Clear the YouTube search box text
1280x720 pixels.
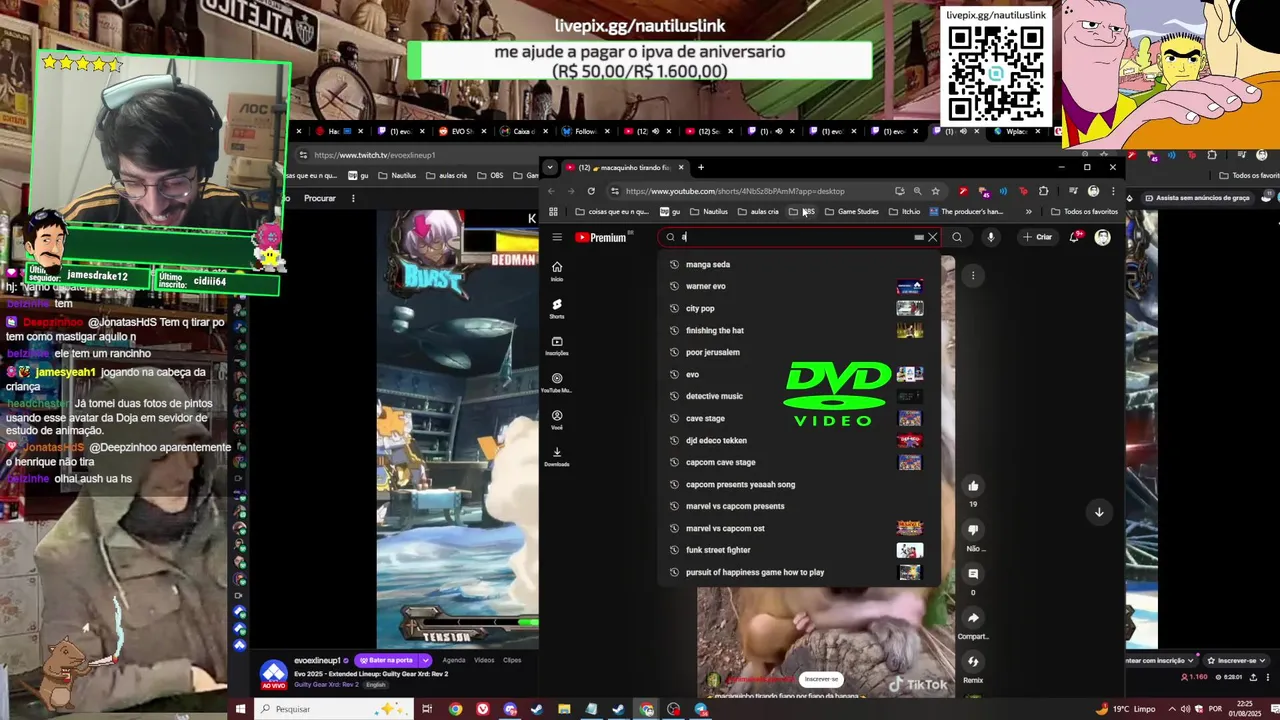pyautogui.click(x=933, y=237)
